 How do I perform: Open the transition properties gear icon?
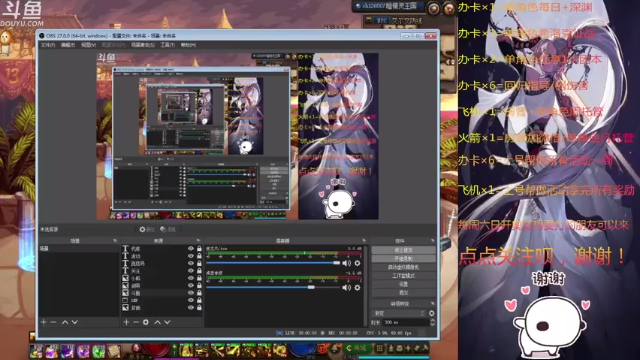(431, 313)
